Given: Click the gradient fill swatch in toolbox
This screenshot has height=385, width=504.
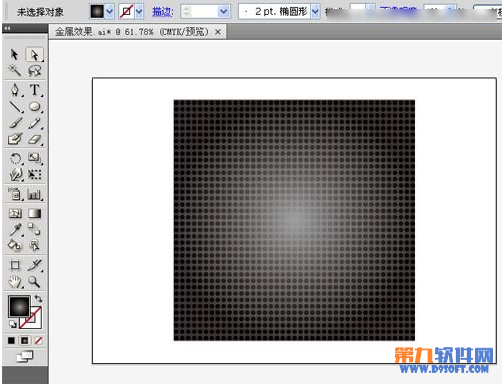Looking at the screenshot, I should click(x=19, y=306).
